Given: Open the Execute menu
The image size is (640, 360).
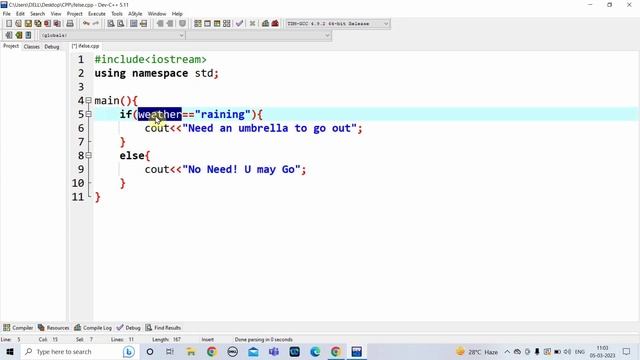Looking at the screenshot, I should pyautogui.click(x=97, y=14).
